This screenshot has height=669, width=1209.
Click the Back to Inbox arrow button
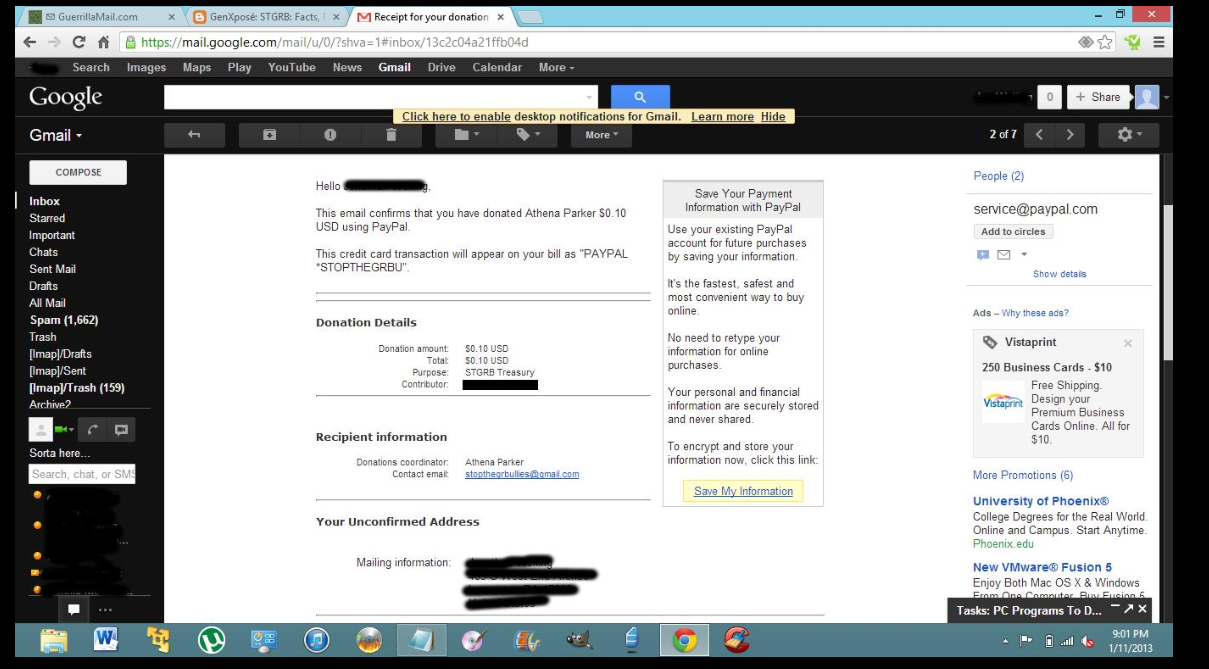(193, 135)
